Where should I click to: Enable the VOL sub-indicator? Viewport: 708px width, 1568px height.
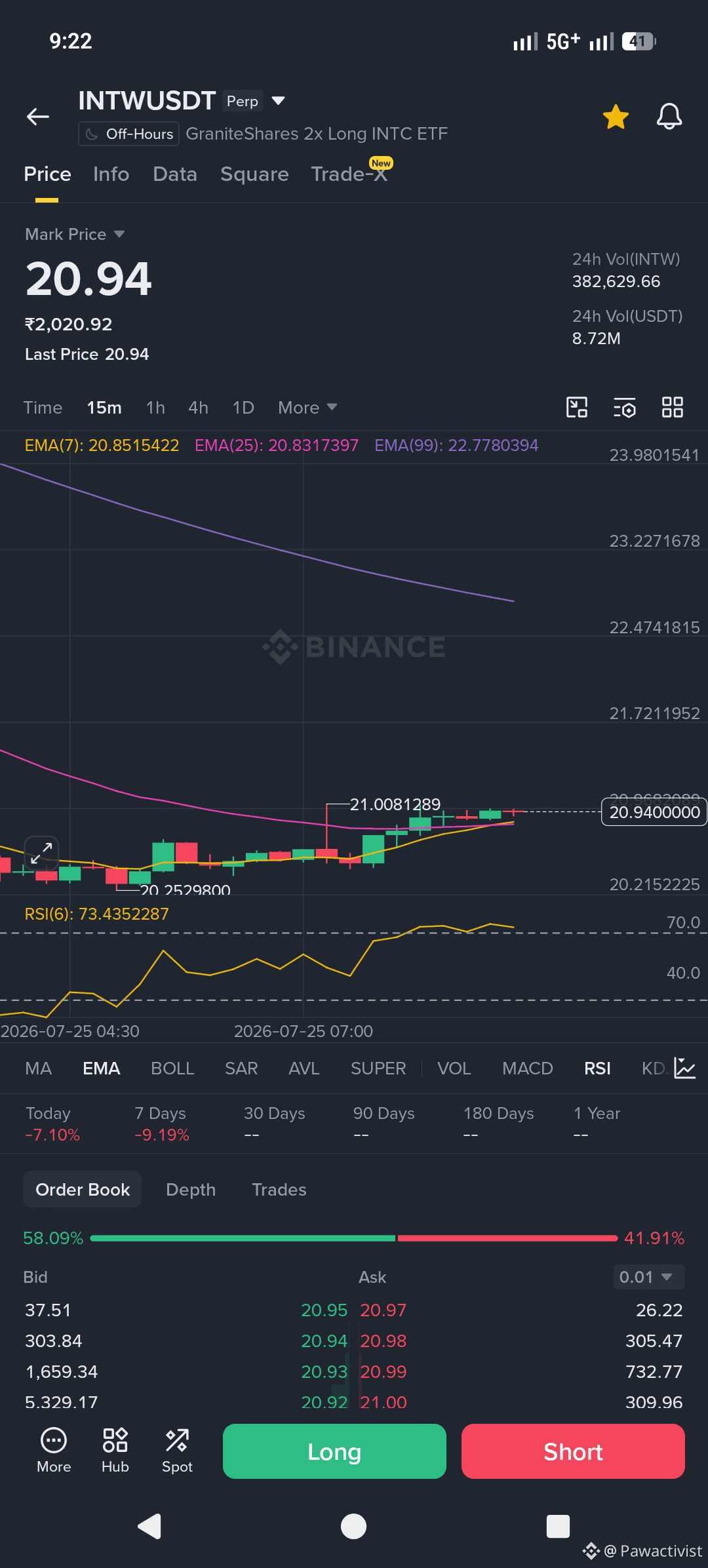point(454,1068)
